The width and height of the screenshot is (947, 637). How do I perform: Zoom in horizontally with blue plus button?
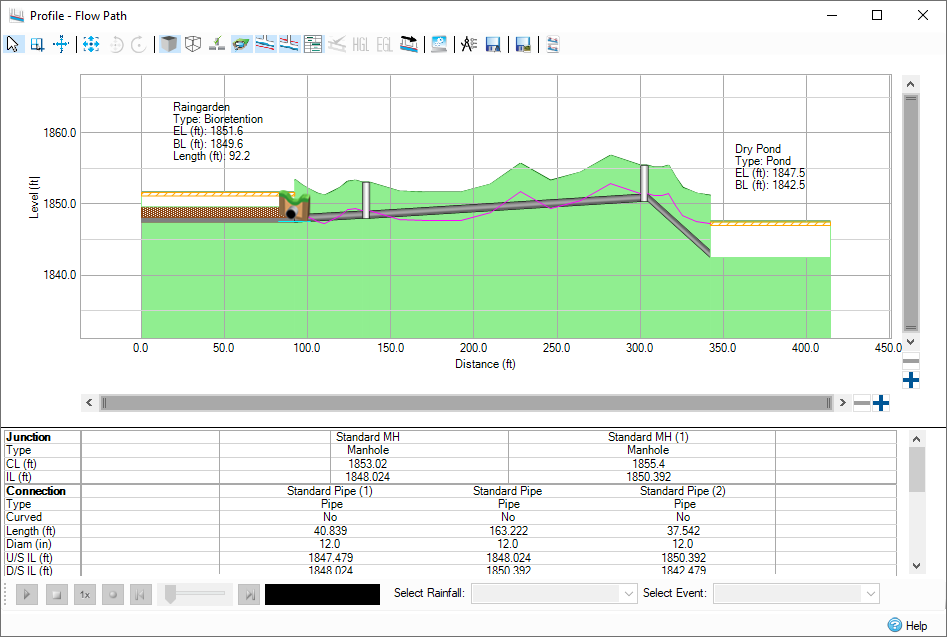[881, 403]
